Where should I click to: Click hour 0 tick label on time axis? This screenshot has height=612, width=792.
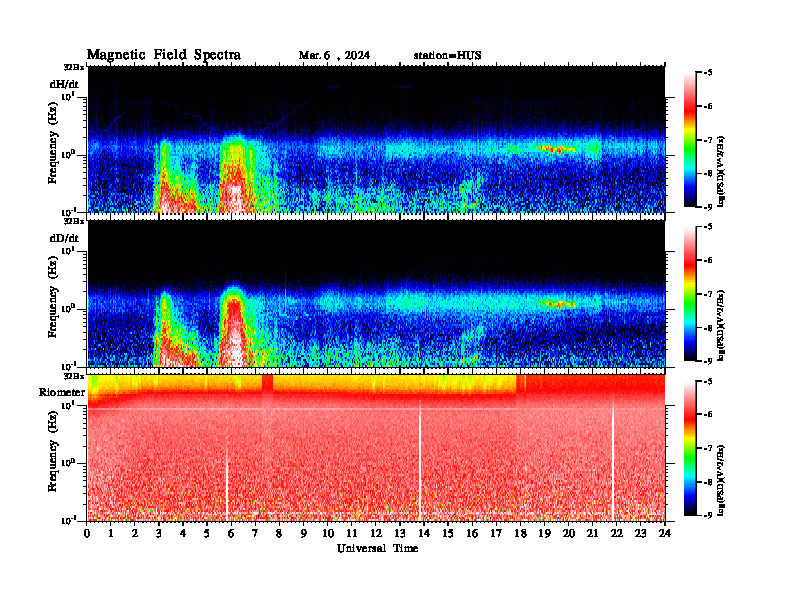pyautogui.click(x=88, y=533)
